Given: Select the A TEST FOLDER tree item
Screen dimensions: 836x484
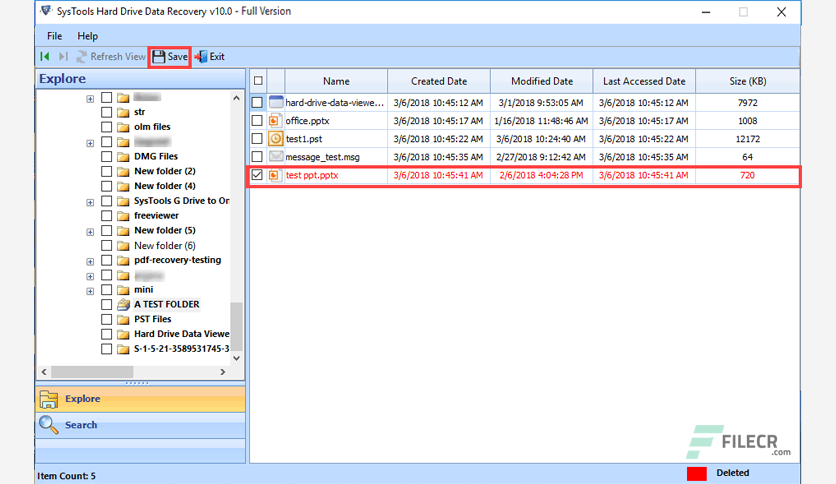Looking at the screenshot, I should (x=166, y=304).
